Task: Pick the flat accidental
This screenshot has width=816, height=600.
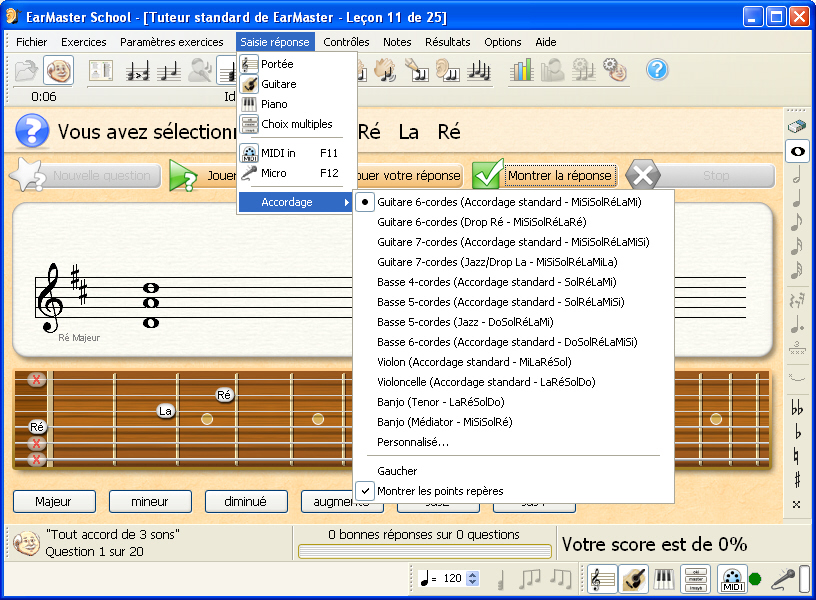Action: tap(797, 432)
